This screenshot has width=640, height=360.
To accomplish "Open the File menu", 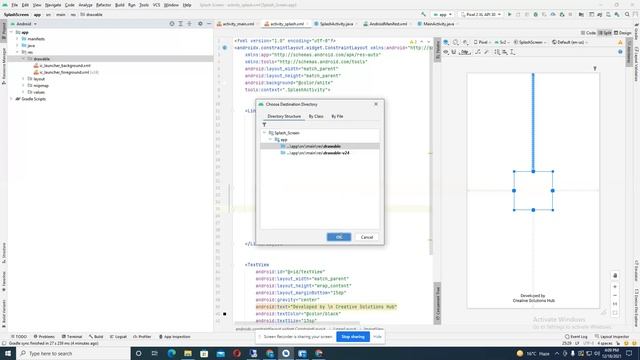I will [14, 5].
